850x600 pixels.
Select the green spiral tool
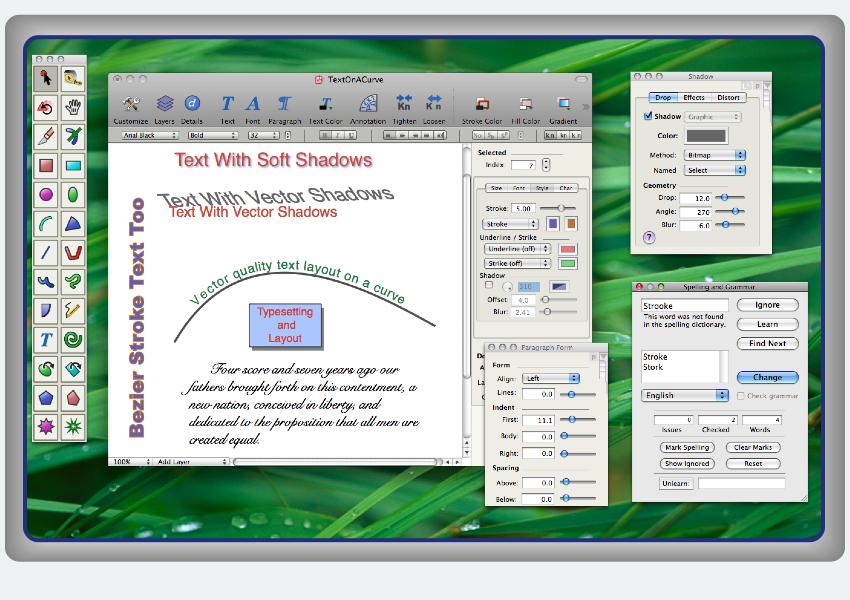(x=73, y=339)
